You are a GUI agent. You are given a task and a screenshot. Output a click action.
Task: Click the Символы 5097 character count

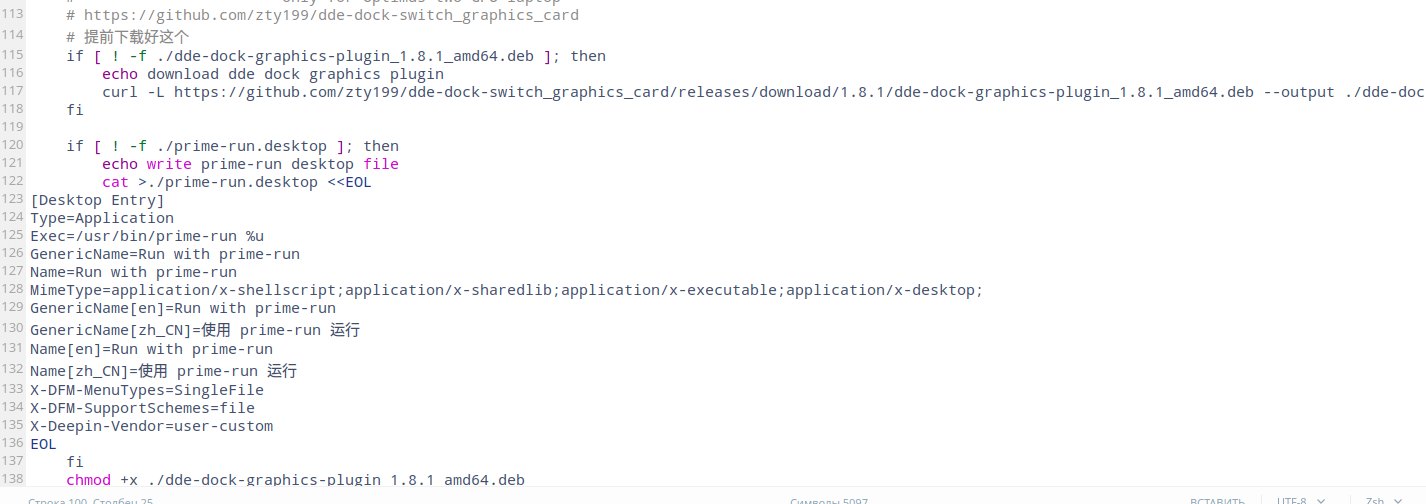(828, 500)
